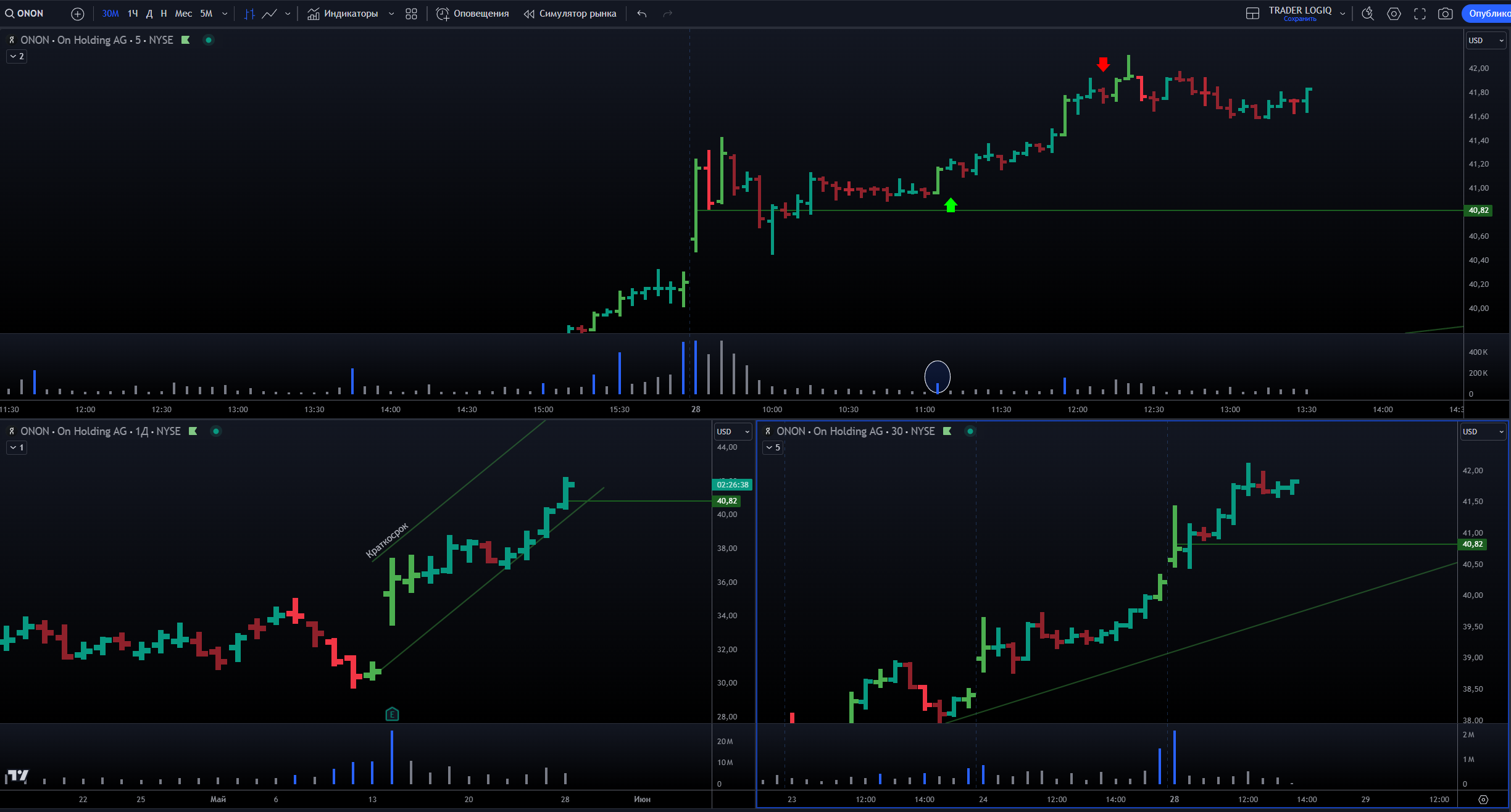The image size is (1511, 812).
Task: Expand the timeframe list dropdown
Action: click(225, 14)
